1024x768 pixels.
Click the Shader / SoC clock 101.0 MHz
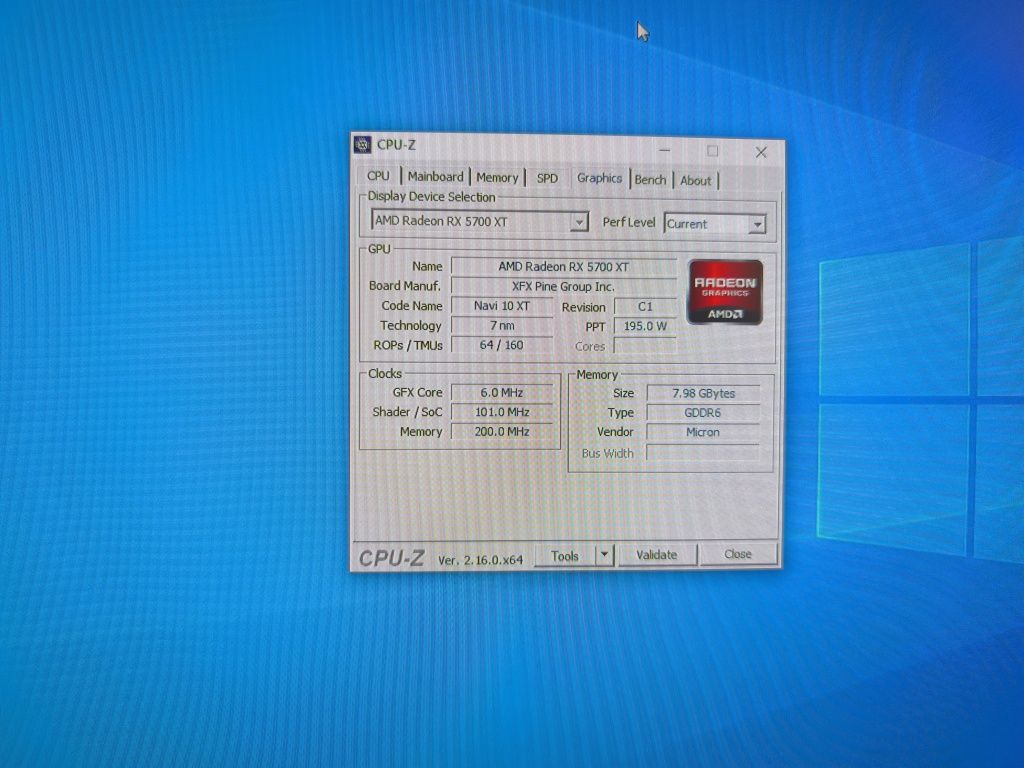[x=502, y=412]
